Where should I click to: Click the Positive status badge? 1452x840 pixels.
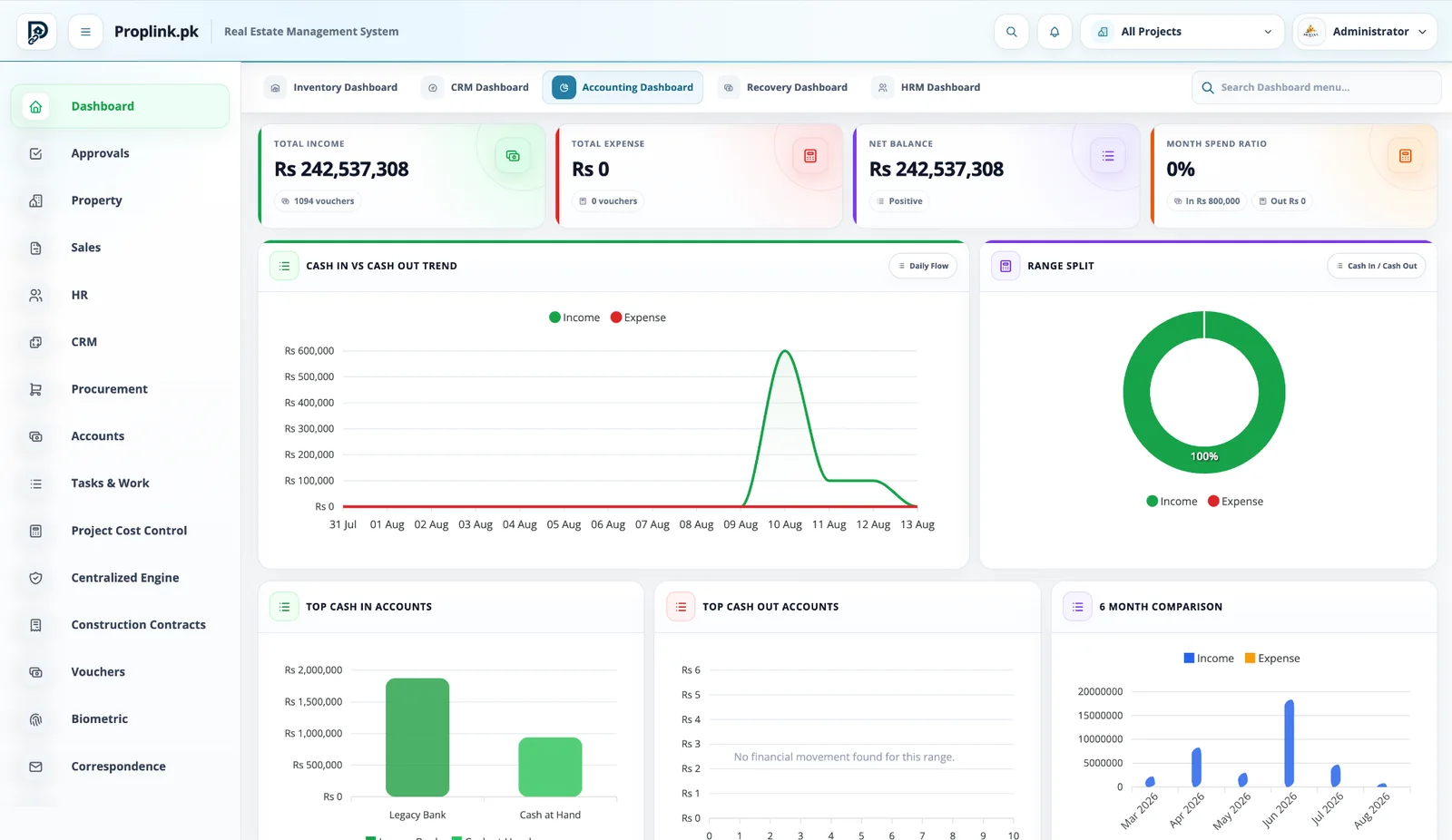tap(899, 201)
